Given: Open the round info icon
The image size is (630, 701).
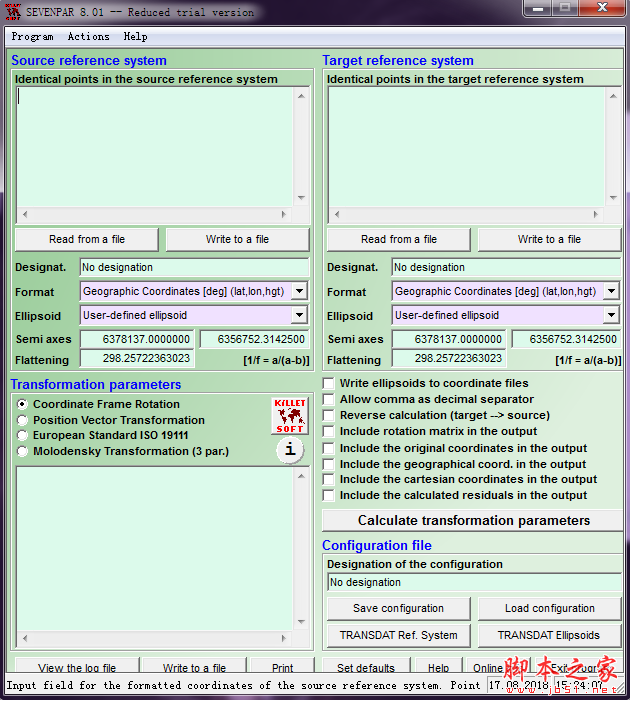Looking at the screenshot, I should click(x=289, y=450).
